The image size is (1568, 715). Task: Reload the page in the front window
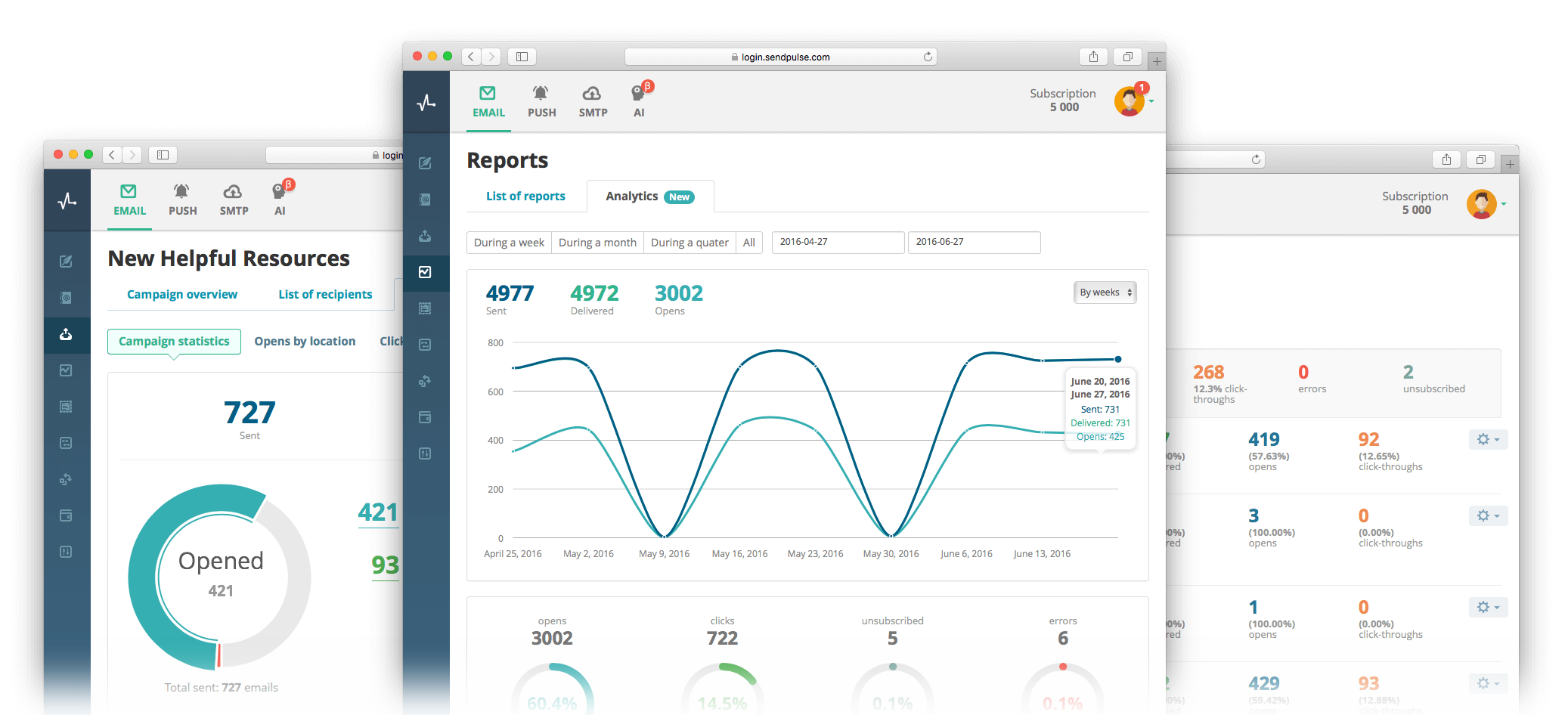click(928, 57)
